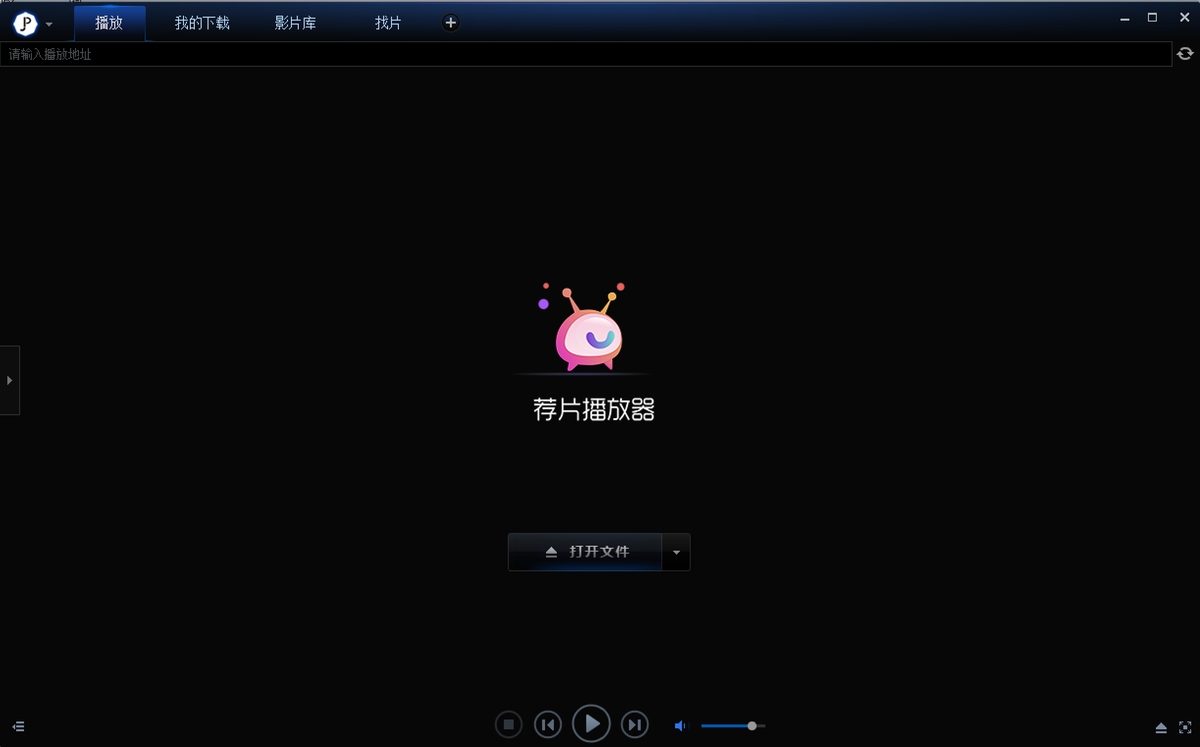Open the dropdown next to 打开文件

676,552
